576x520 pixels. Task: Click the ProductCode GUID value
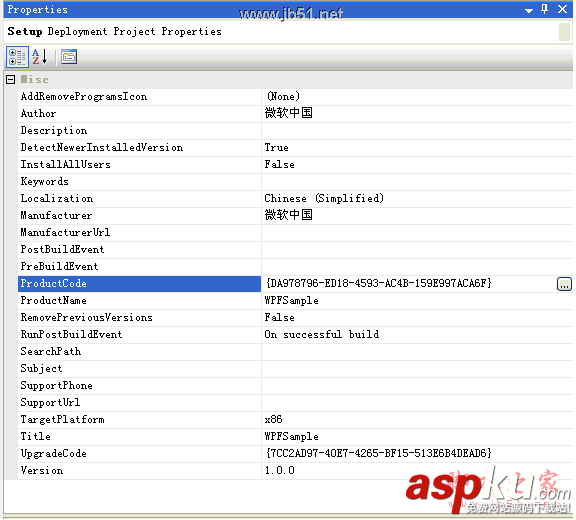click(378, 284)
